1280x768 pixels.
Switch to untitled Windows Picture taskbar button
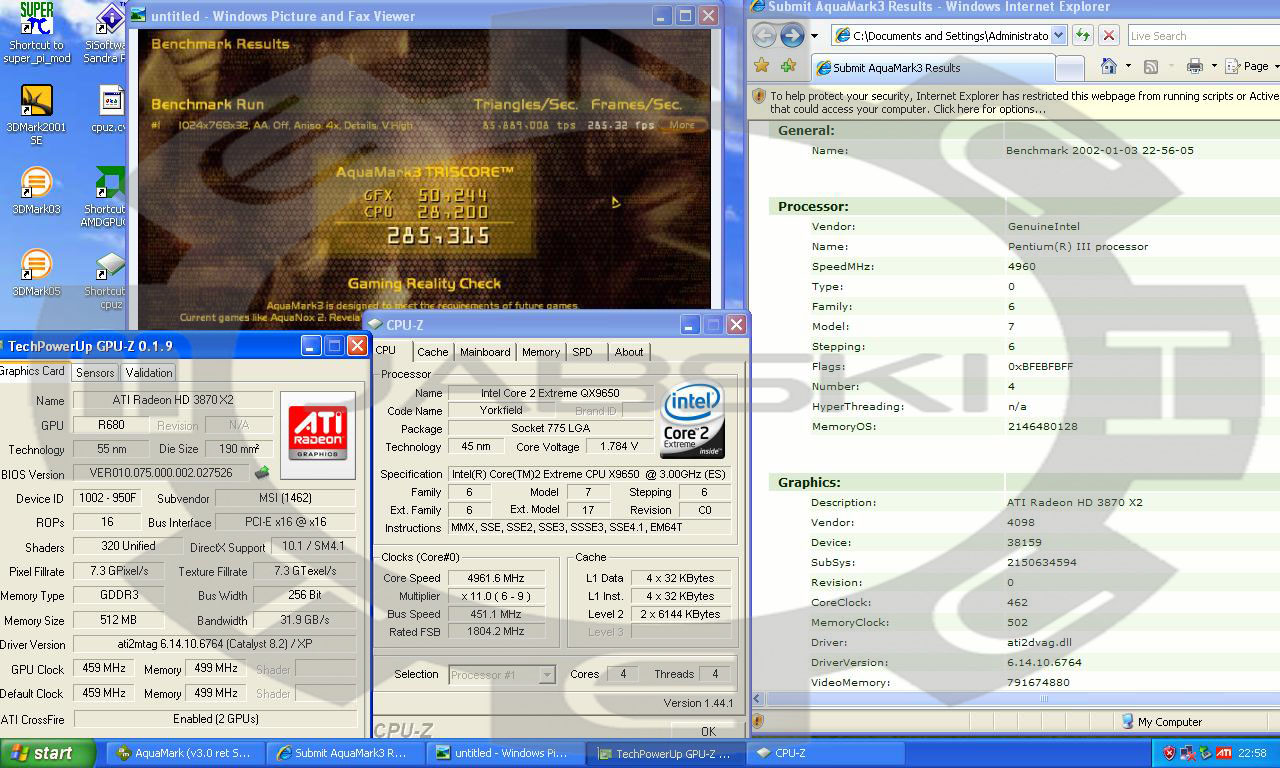coord(506,753)
